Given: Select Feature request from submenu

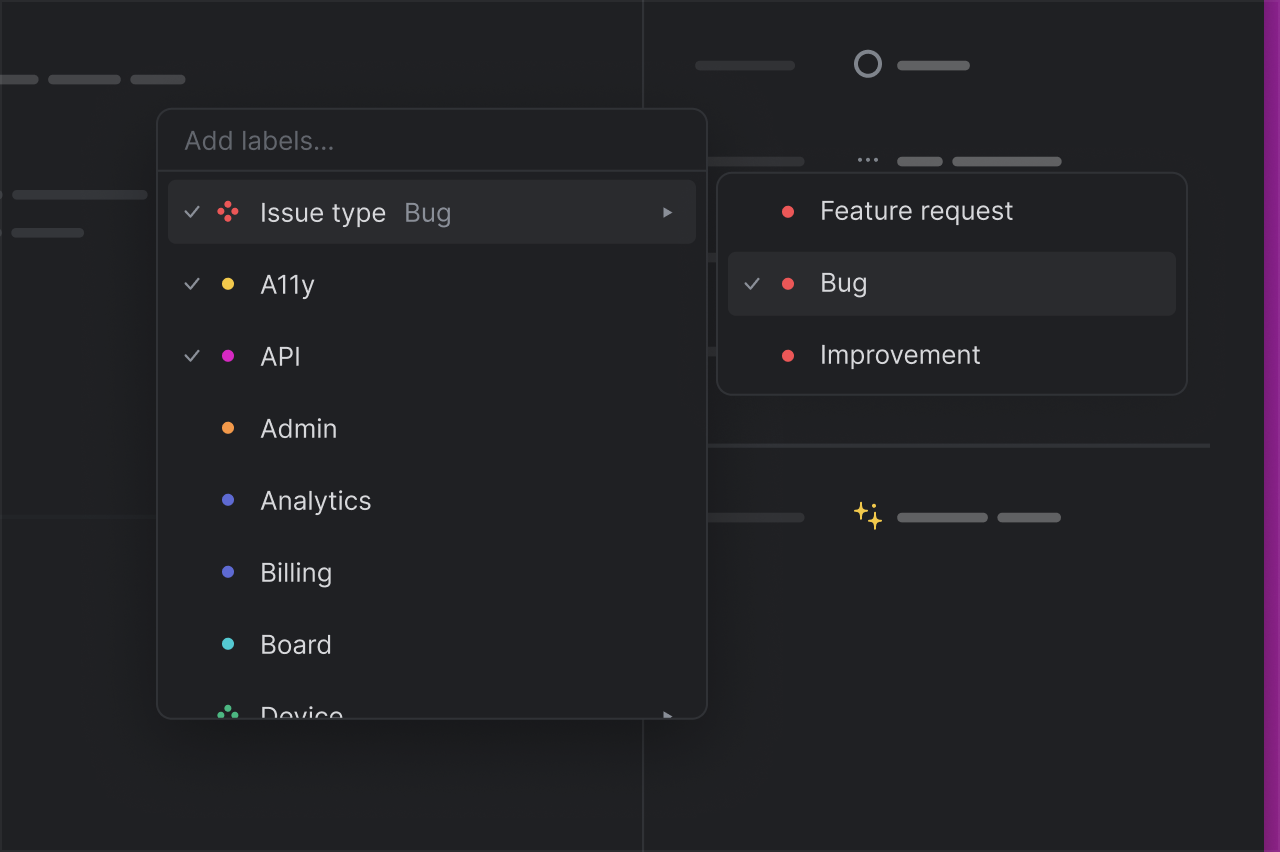Looking at the screenshot, I should (x=916, y=212).
